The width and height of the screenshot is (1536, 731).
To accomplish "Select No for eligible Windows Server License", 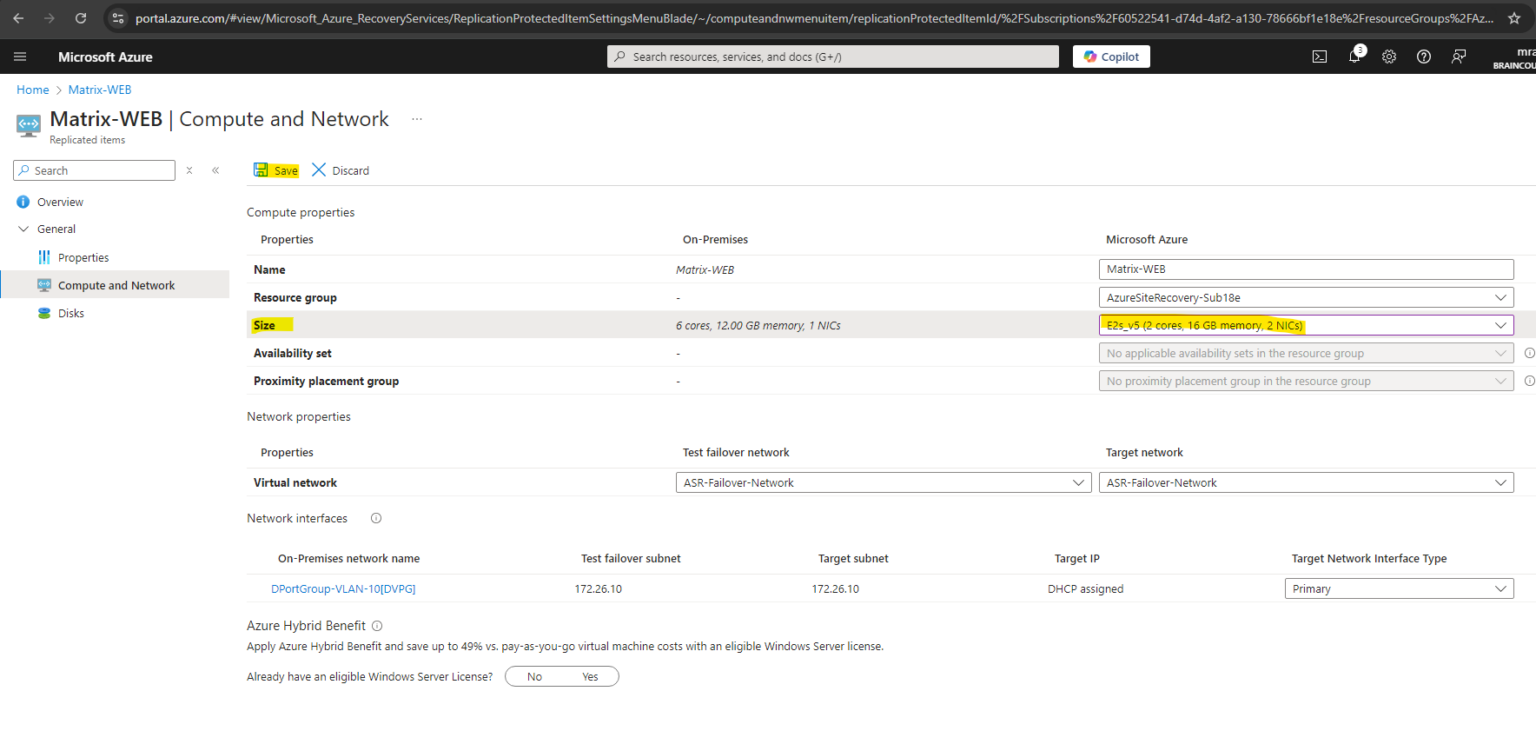I will tap(535, 676).
